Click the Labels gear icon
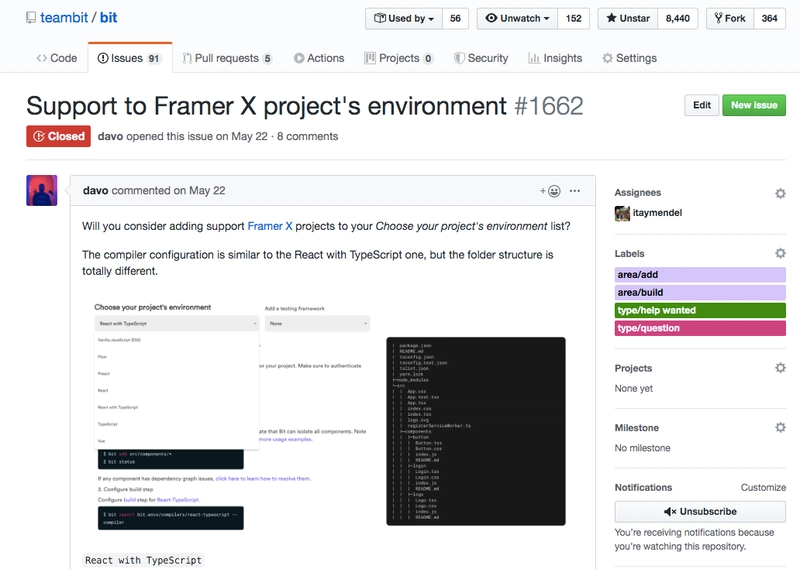Screen dimensions: 800x569 click(780, 254)
